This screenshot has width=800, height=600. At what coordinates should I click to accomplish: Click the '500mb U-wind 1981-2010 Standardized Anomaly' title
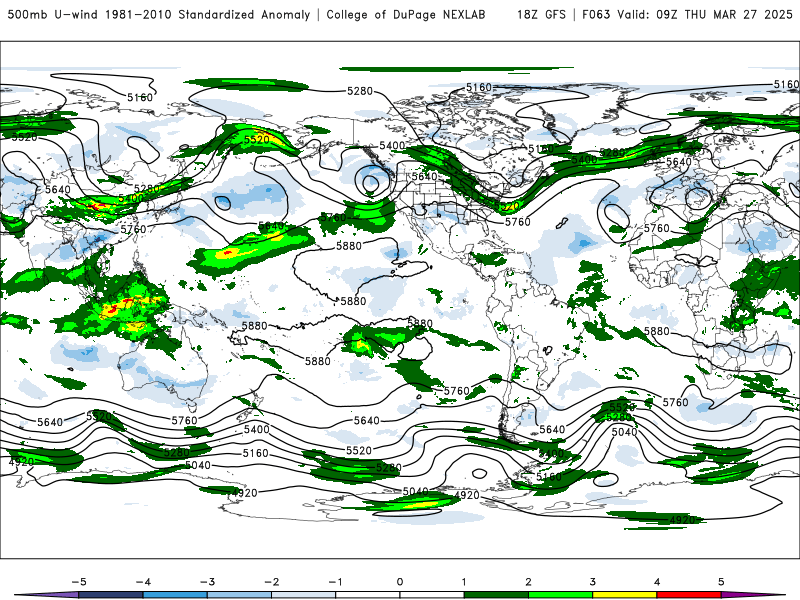(x=159, y=15)
